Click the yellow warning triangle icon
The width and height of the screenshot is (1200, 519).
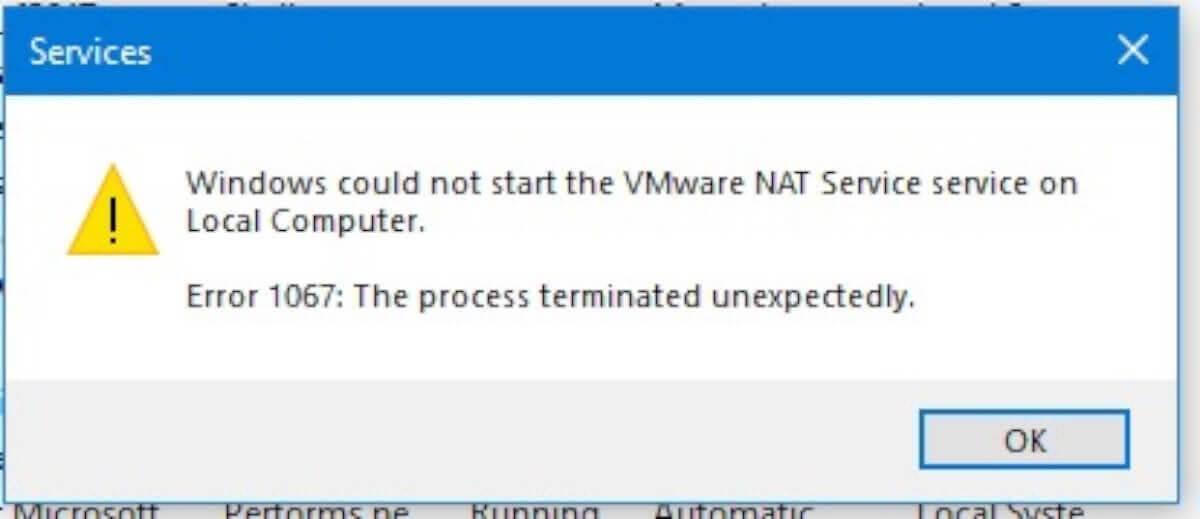coord(113,210)
